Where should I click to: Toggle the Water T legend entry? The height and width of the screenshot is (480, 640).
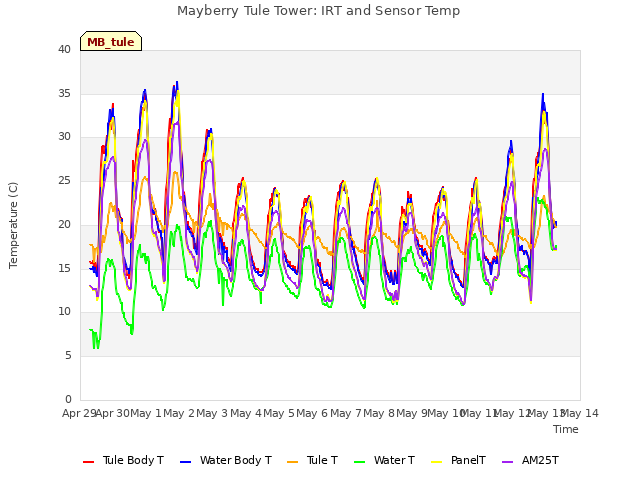coord(384,460)
